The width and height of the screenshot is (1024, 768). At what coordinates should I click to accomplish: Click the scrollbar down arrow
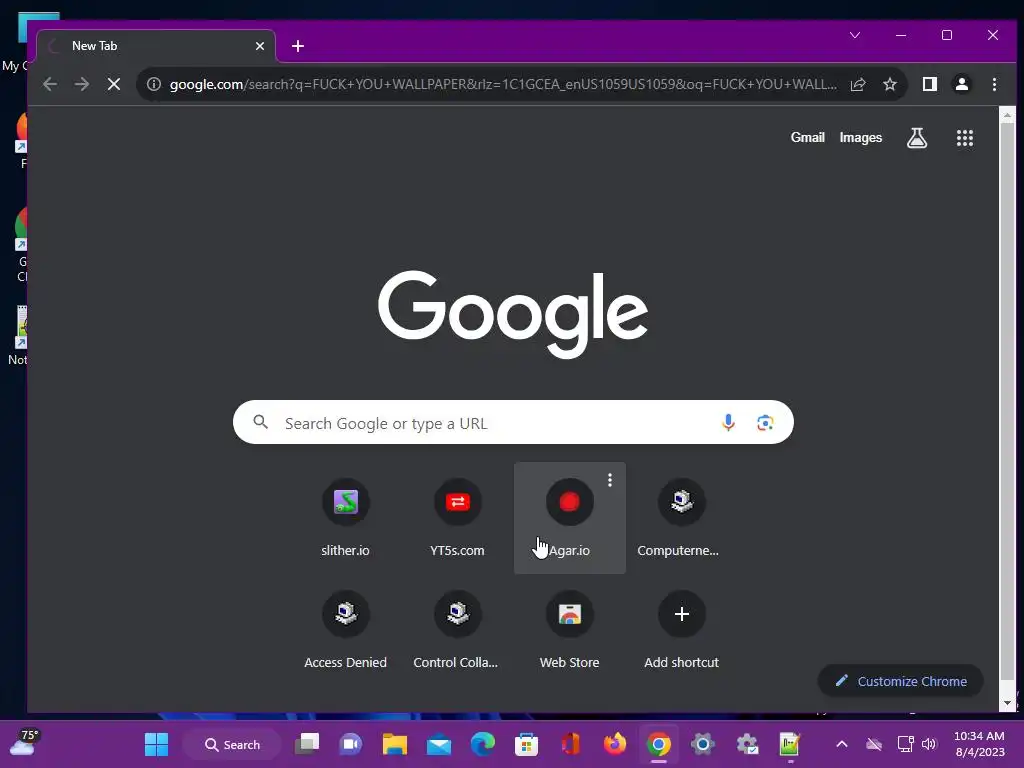1007,703
